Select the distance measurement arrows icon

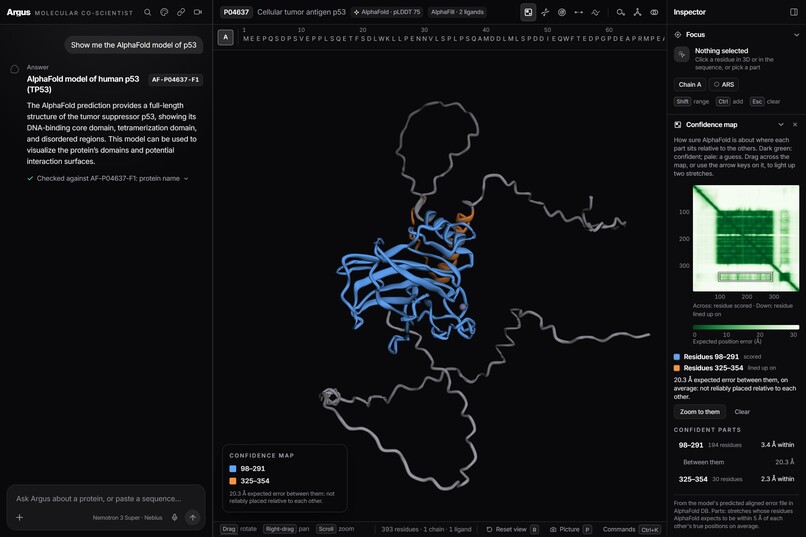(578, 12)
